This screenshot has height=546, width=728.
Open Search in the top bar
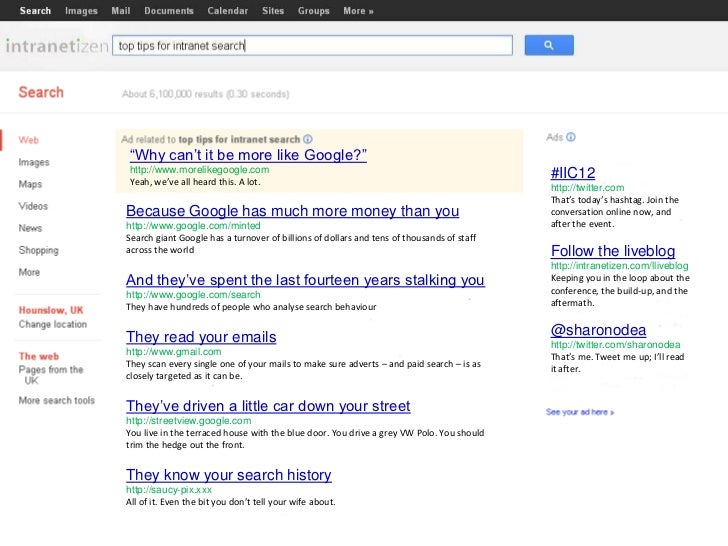tap(35, 11)
